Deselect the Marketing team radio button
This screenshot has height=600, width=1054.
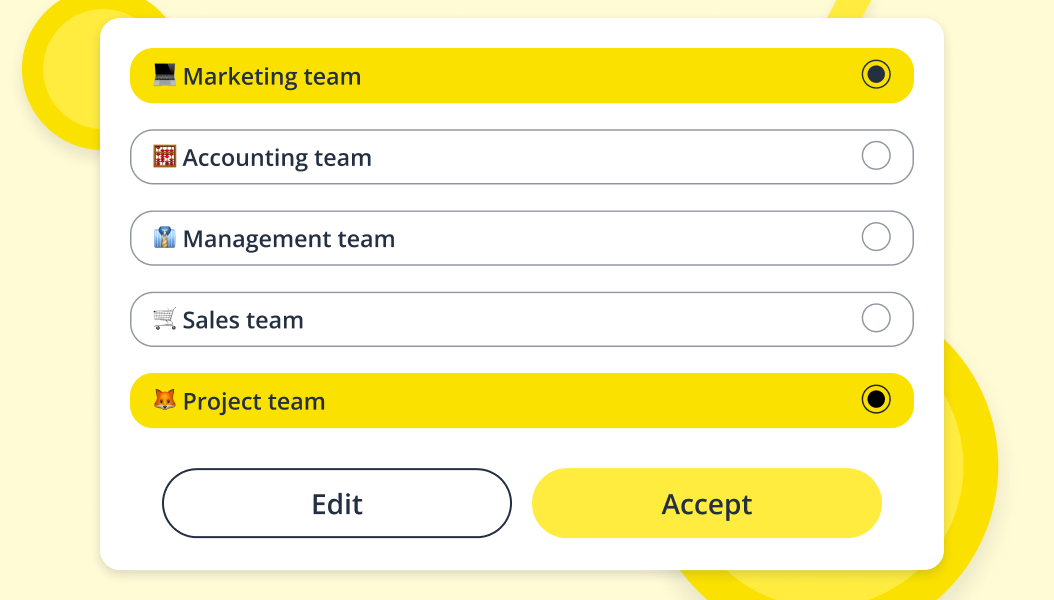point(876,75)
